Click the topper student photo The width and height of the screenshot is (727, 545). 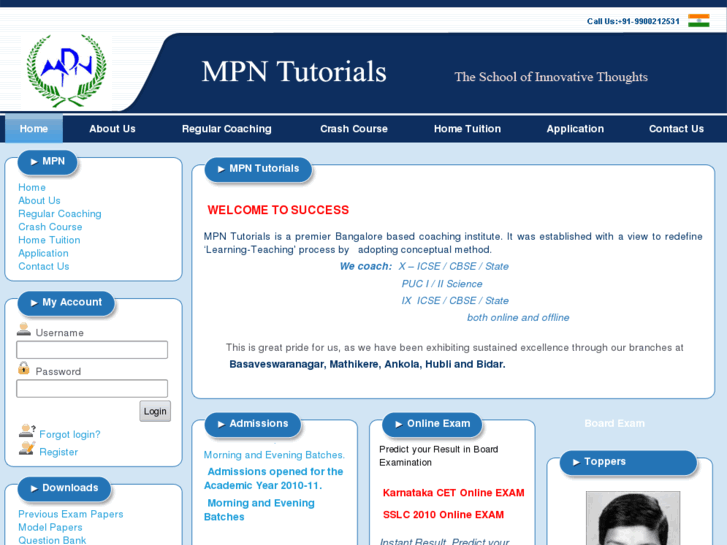(x=633, y=518)
